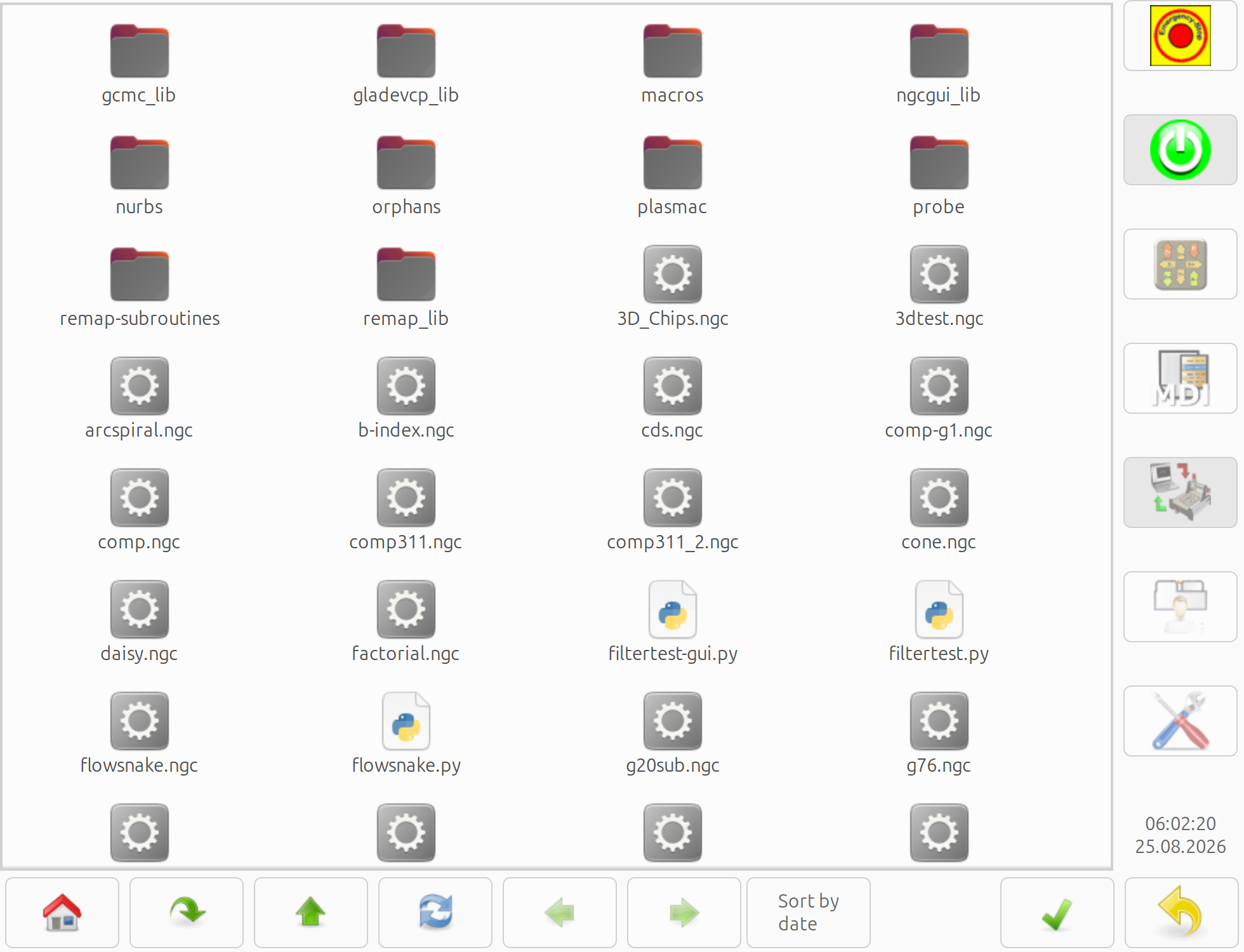The width and height of the screenshot is (1244, 952).
Task: Open the MDI mode
Action: [x=1180, y=378]
